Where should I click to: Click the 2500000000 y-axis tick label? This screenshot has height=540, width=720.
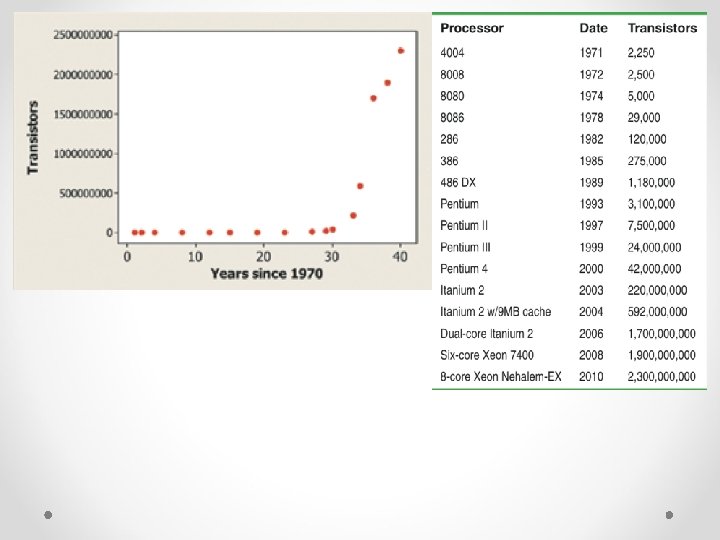point(83,35)
